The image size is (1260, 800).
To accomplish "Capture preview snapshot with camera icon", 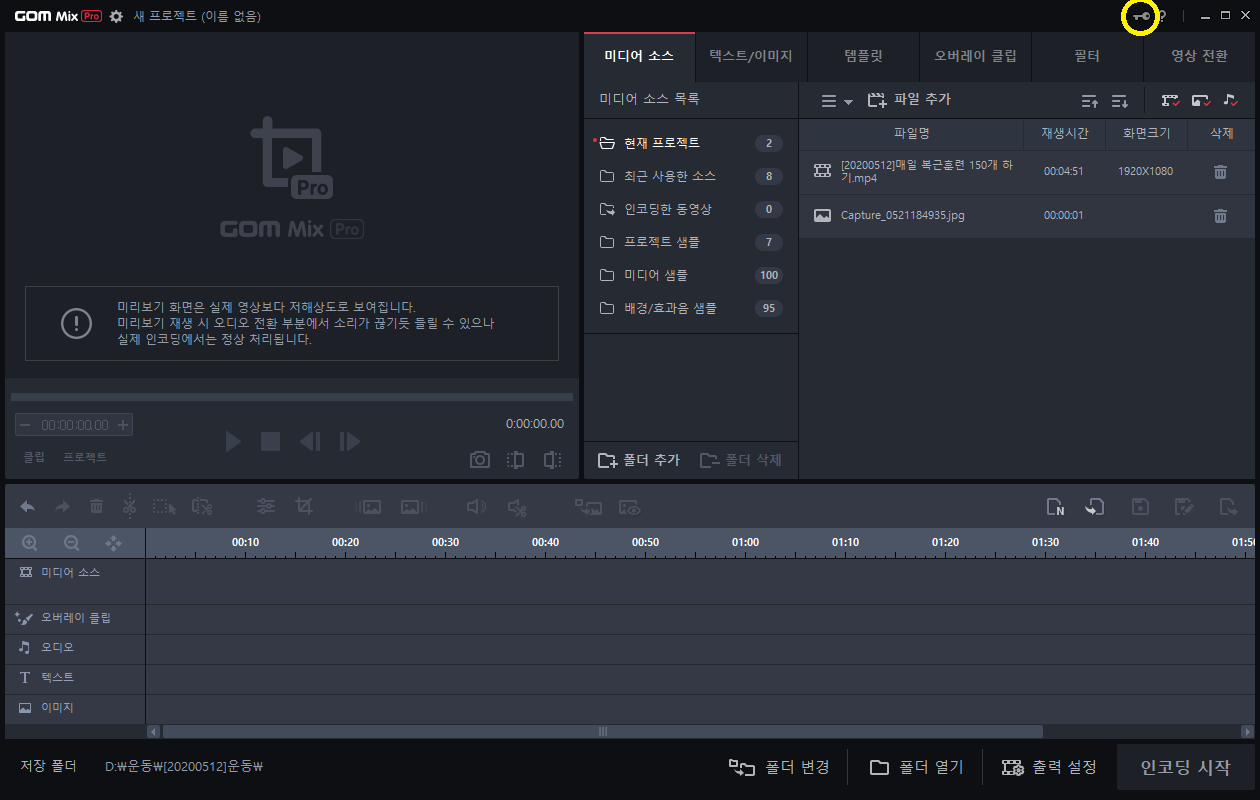I will 480,460.
